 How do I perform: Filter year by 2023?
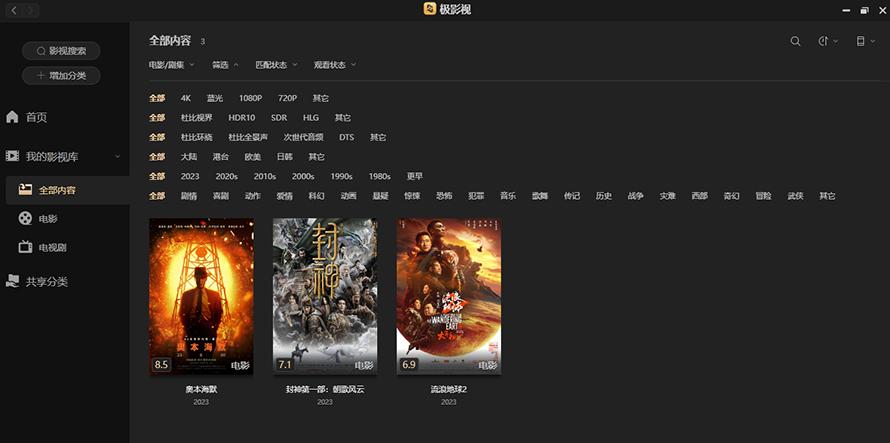[x=190, y=176]
